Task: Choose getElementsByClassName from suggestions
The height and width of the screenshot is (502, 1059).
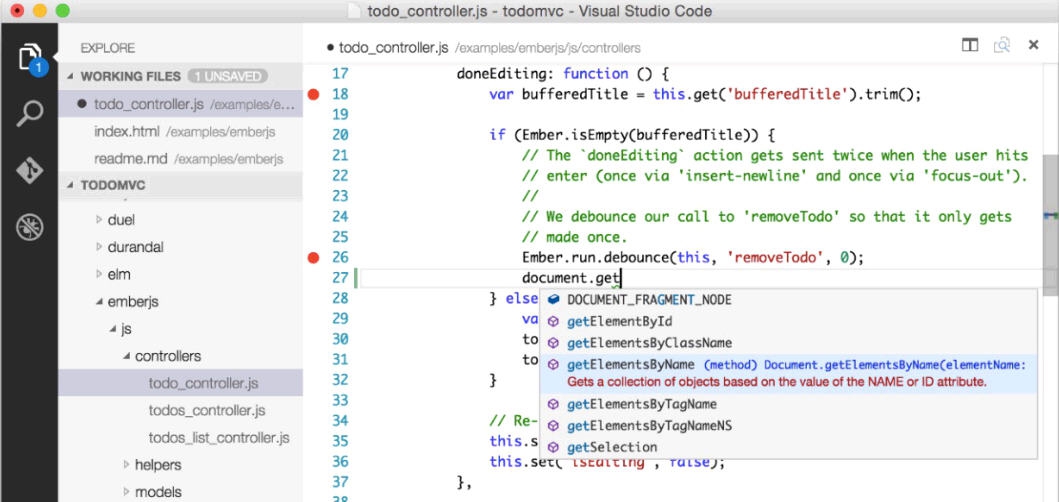Action: point(788,343)
